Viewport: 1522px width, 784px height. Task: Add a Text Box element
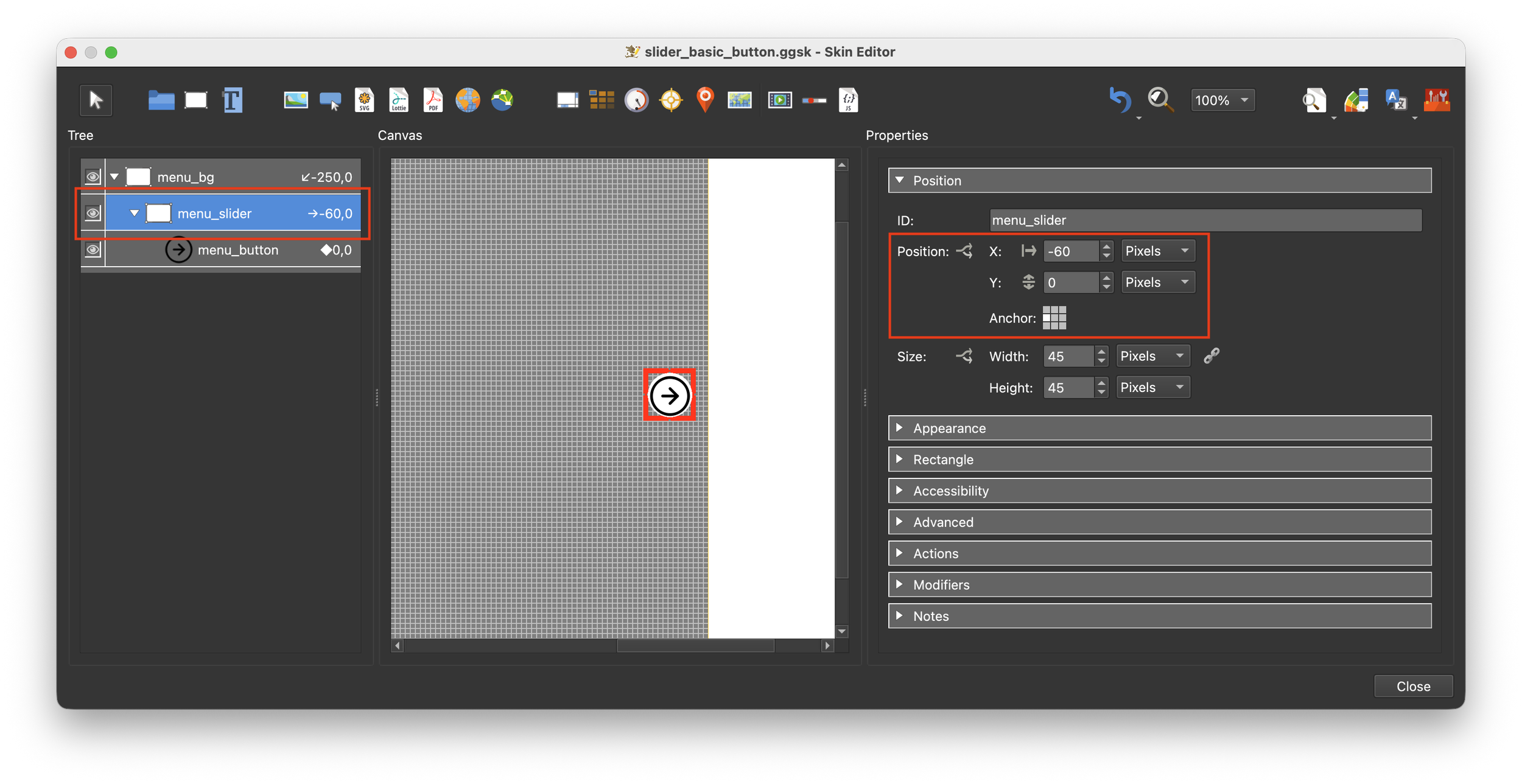[x=232, y=100]
